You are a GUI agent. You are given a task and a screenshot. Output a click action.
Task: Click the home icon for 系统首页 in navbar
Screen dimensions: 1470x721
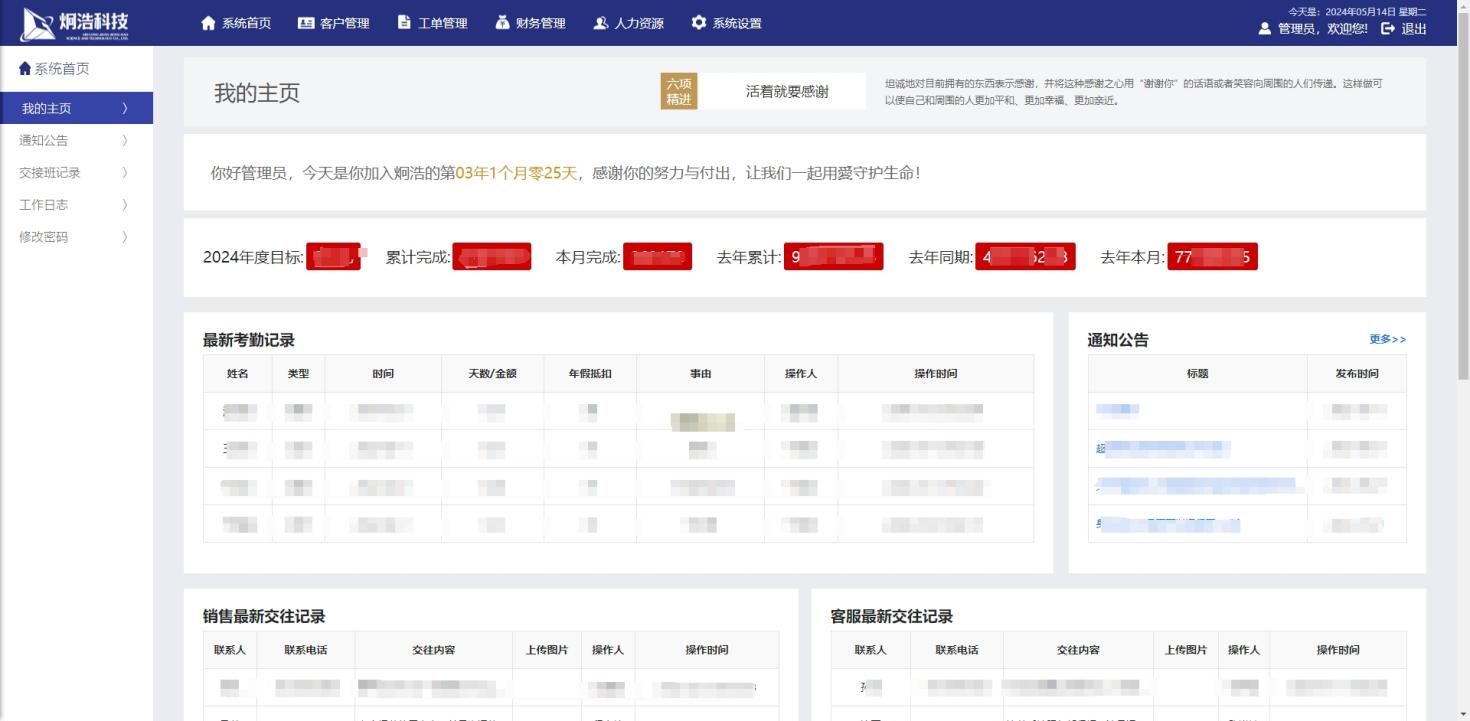208,23
